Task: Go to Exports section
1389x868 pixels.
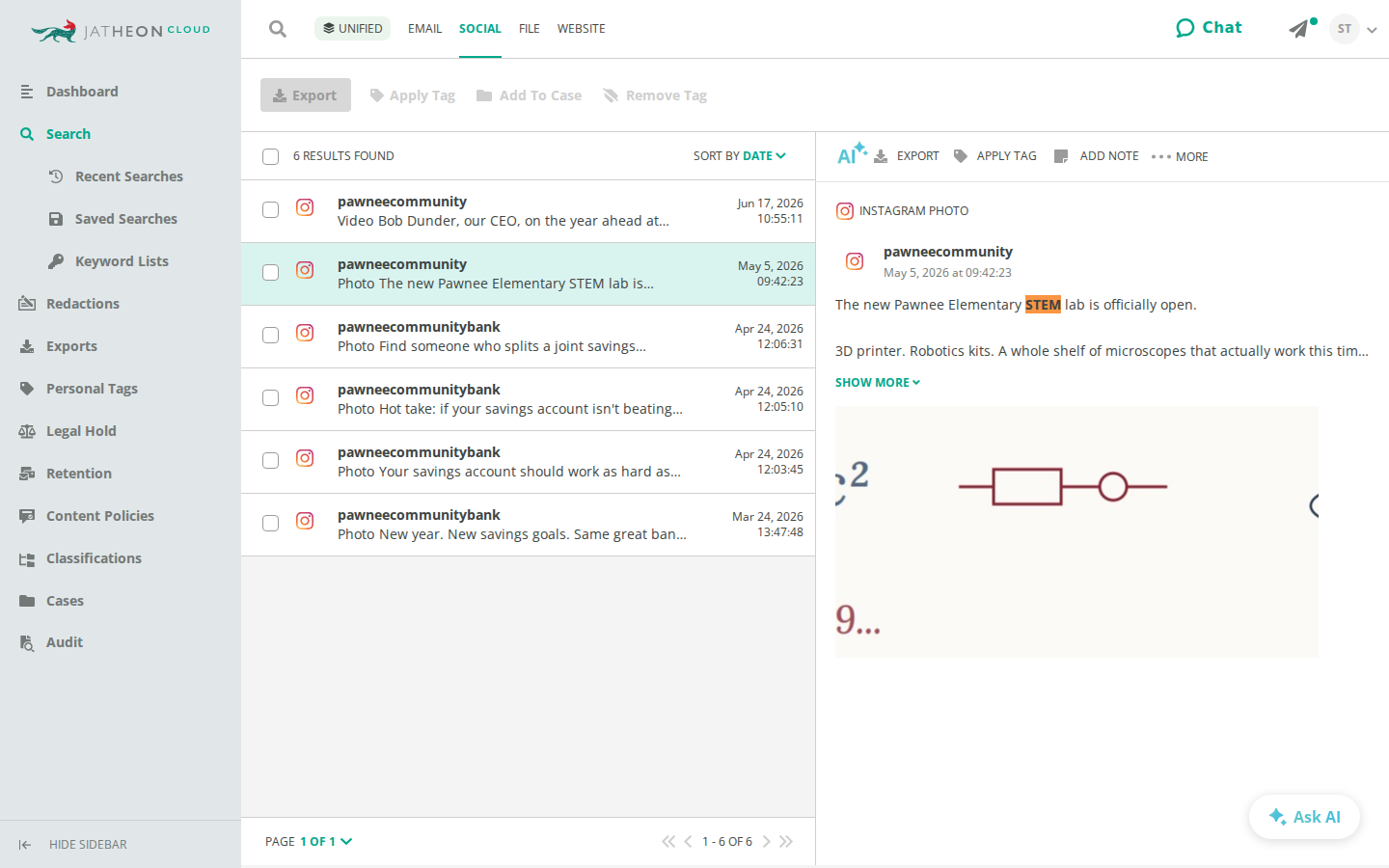Action: [71, 346]
